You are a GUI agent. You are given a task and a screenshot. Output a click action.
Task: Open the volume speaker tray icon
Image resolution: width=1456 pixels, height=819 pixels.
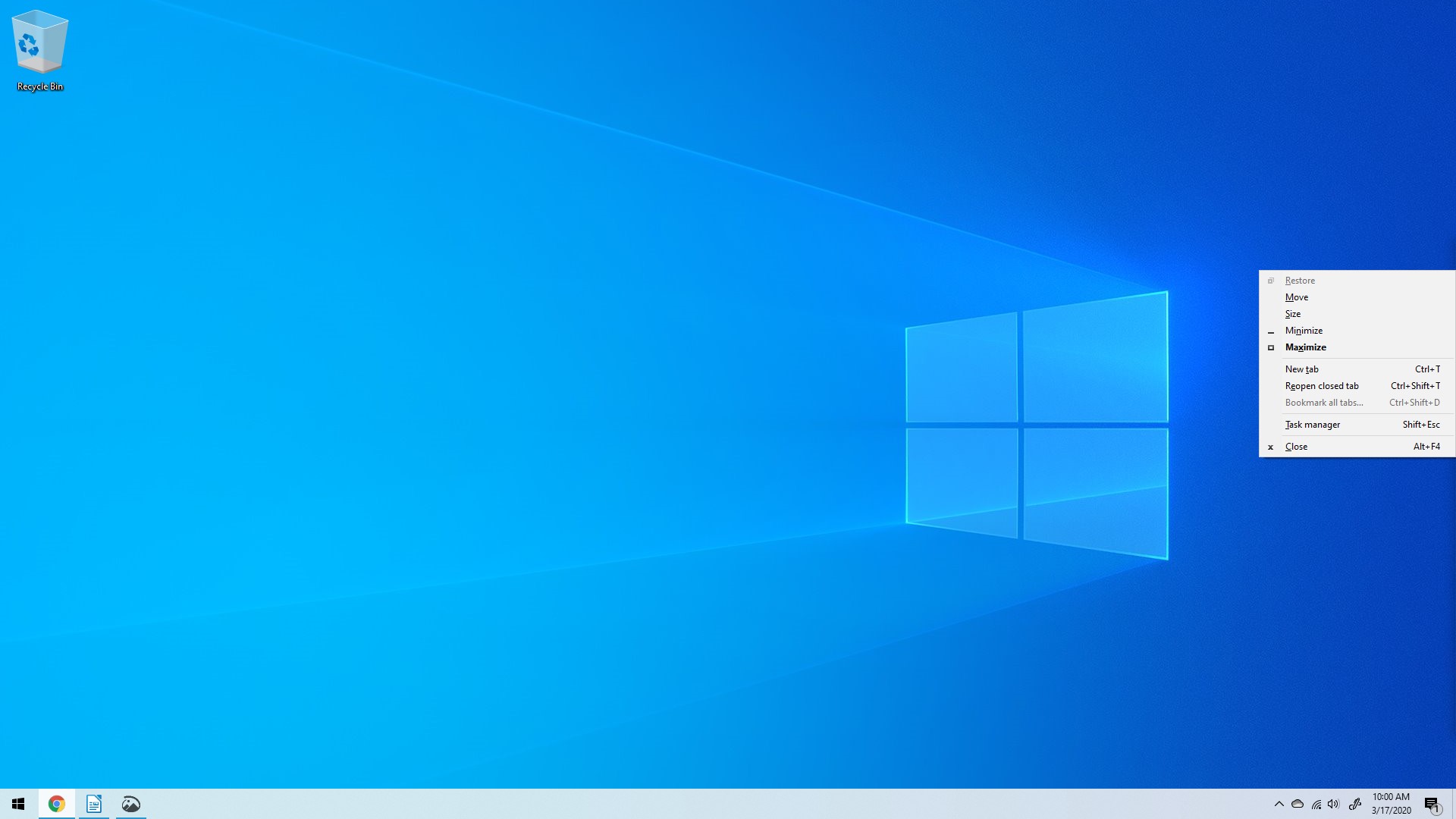(x=1334, y=804)
